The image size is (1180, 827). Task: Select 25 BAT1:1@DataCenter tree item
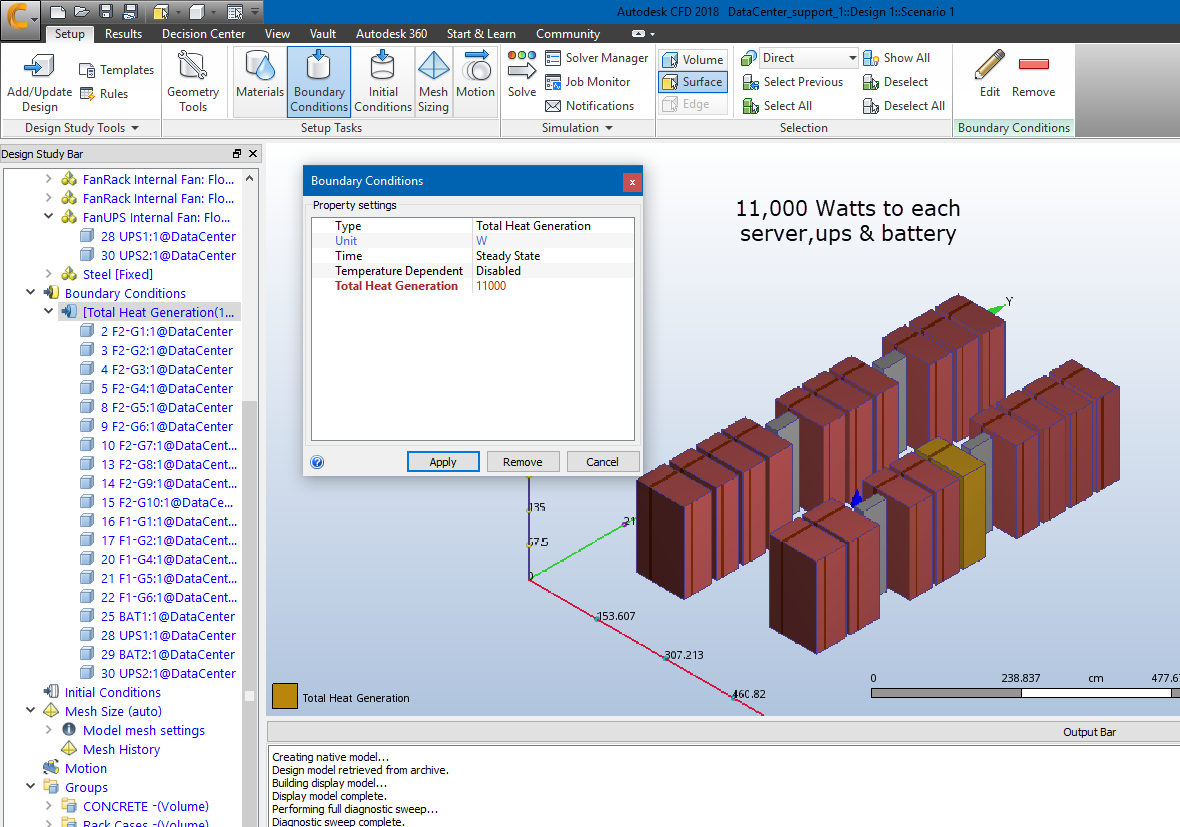(x=167, y=616)
